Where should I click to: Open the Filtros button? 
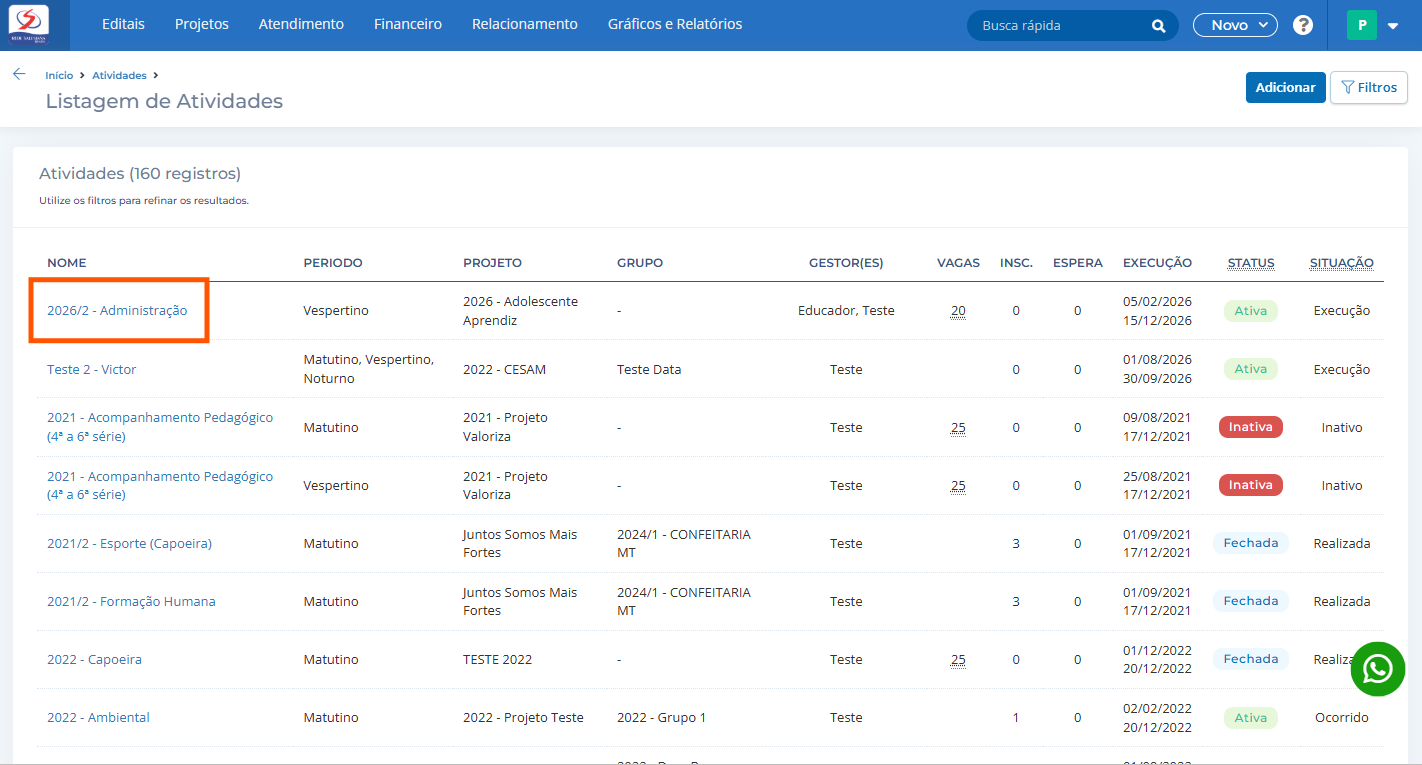[1368, 87]
